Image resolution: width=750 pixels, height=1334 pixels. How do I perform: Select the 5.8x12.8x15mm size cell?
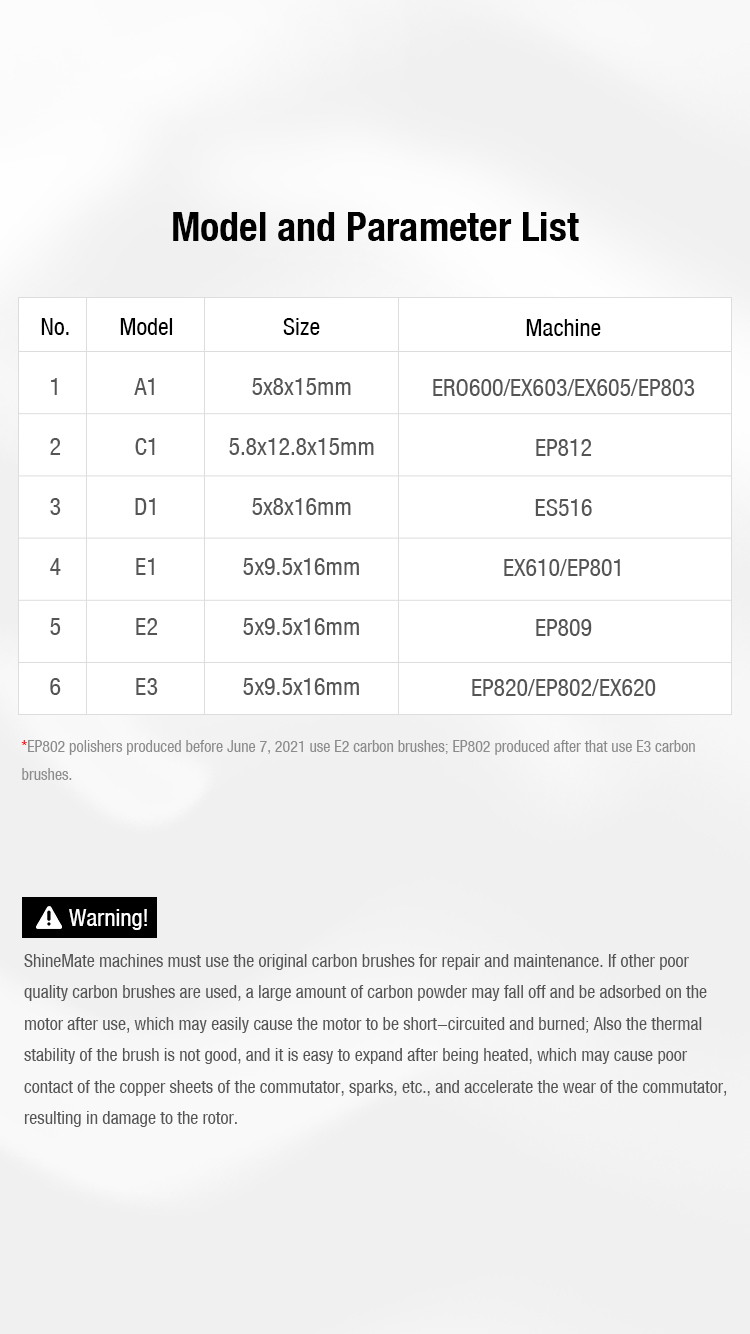[x=301, y=447]
